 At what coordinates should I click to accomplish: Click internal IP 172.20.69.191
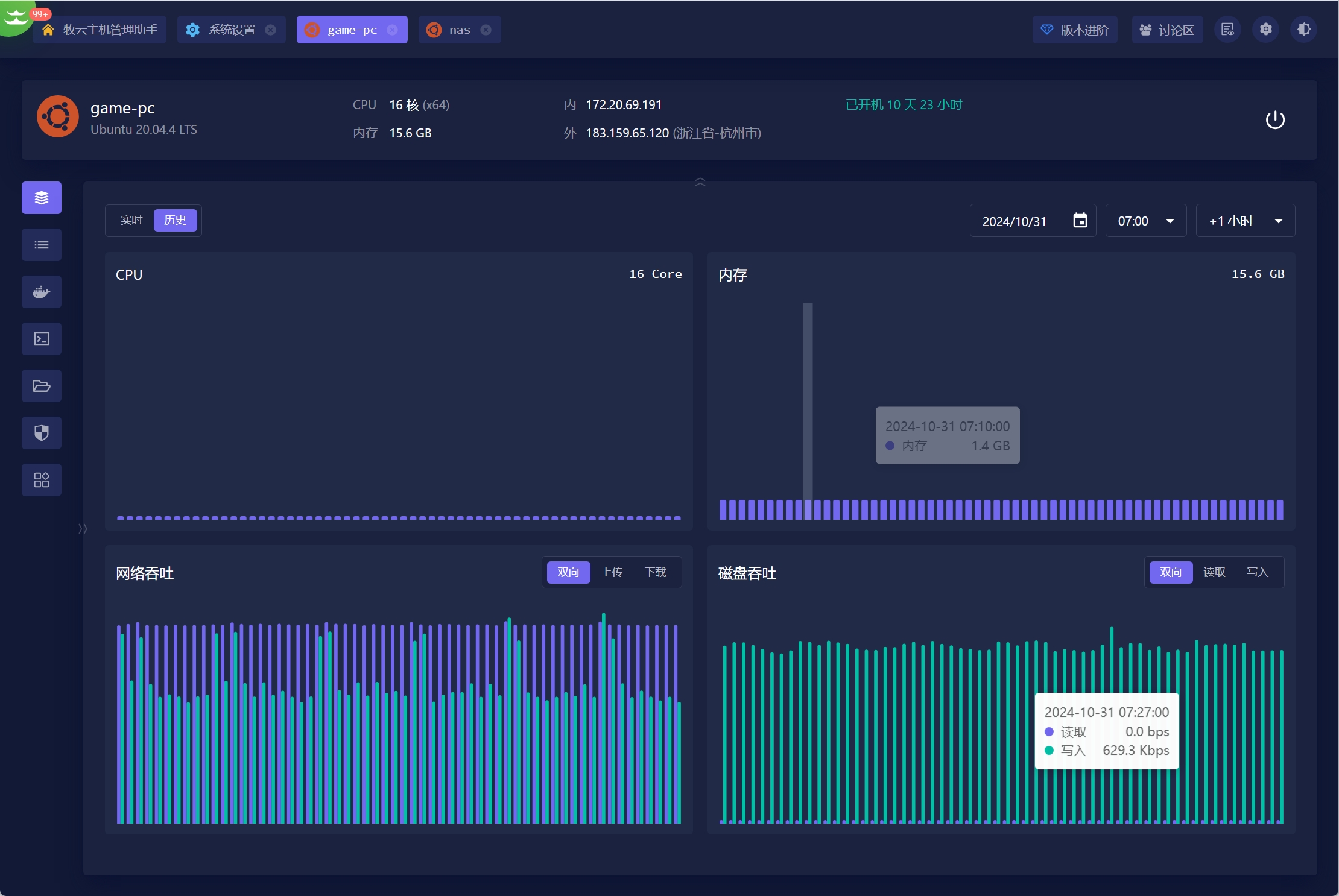click(x=624, y=105)
